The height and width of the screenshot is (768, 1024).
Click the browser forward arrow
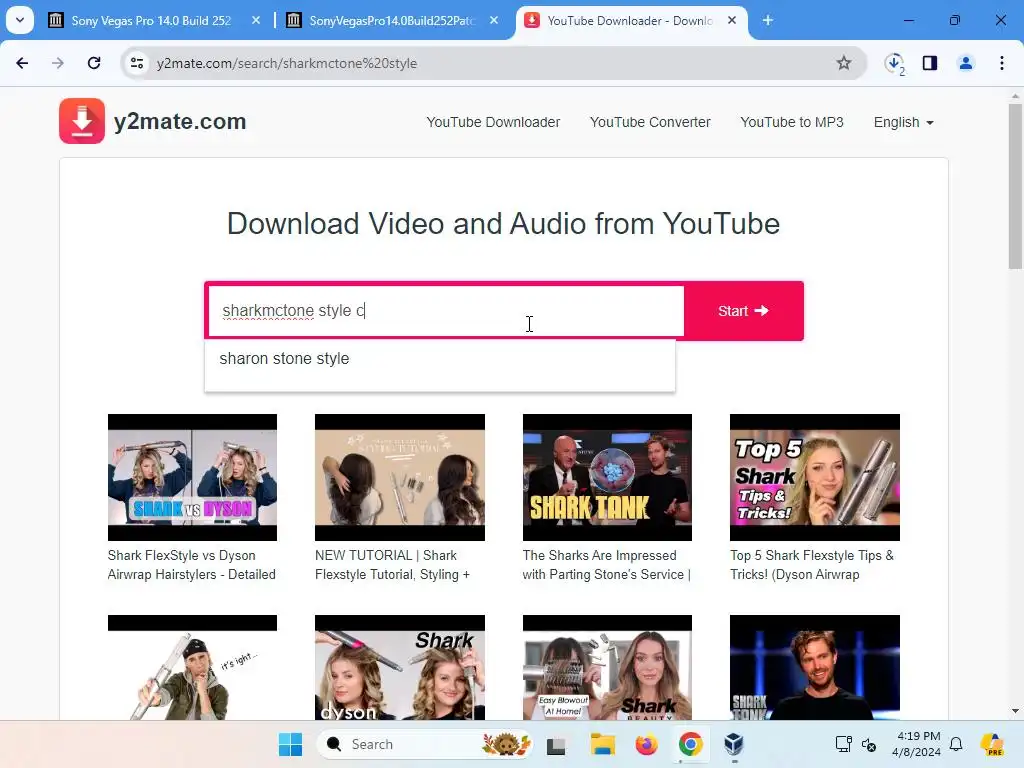58,63
